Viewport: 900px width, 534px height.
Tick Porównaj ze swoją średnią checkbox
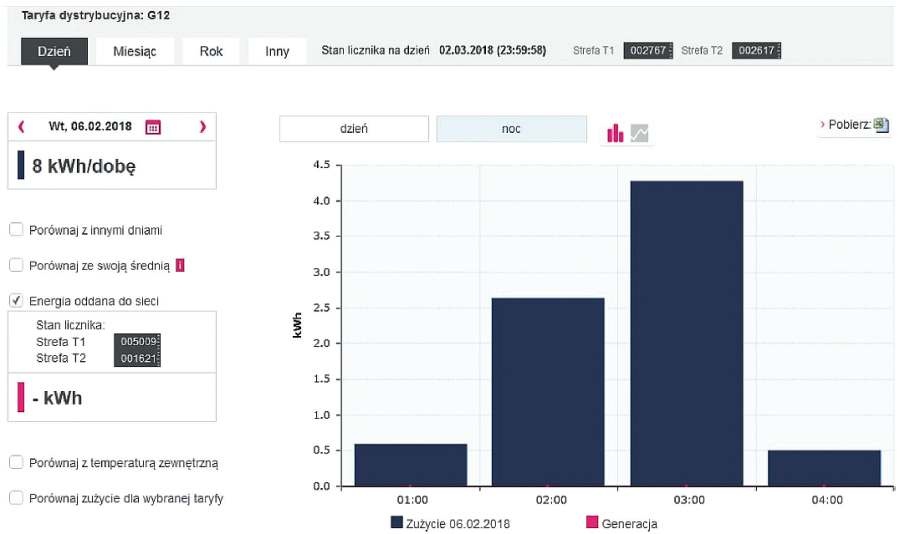tap(16, 265)
